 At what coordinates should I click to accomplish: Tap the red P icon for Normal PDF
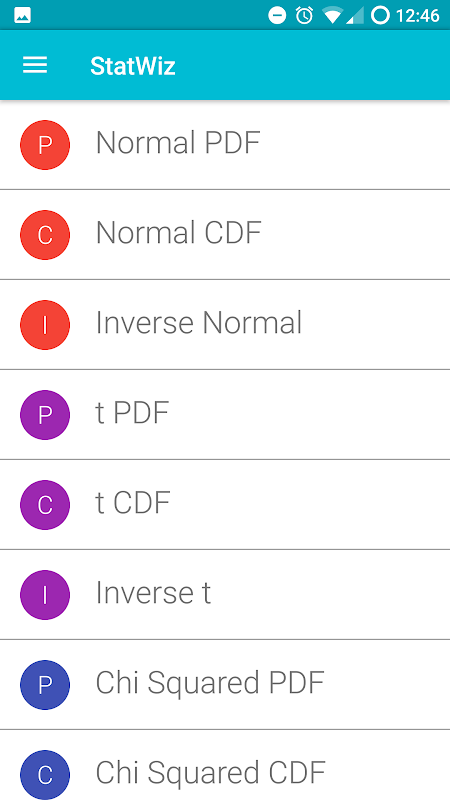pyautogui.click(x=45, y=145)
